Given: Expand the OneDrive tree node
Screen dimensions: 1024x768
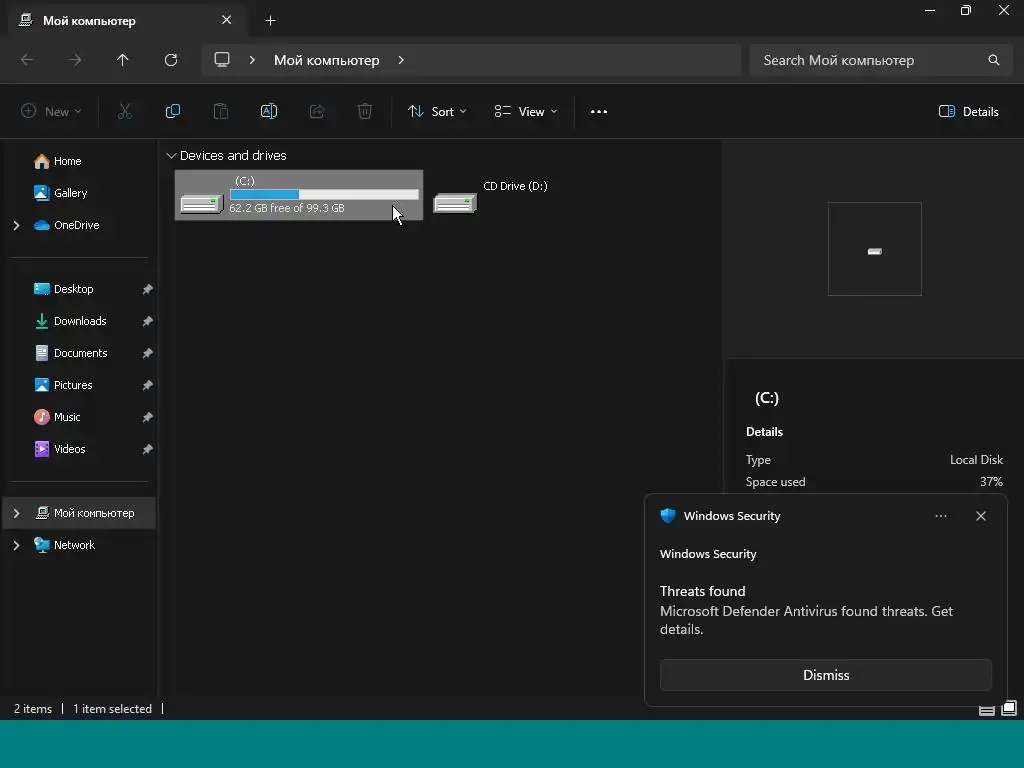Looking at the screenshot, I should 16,225.
